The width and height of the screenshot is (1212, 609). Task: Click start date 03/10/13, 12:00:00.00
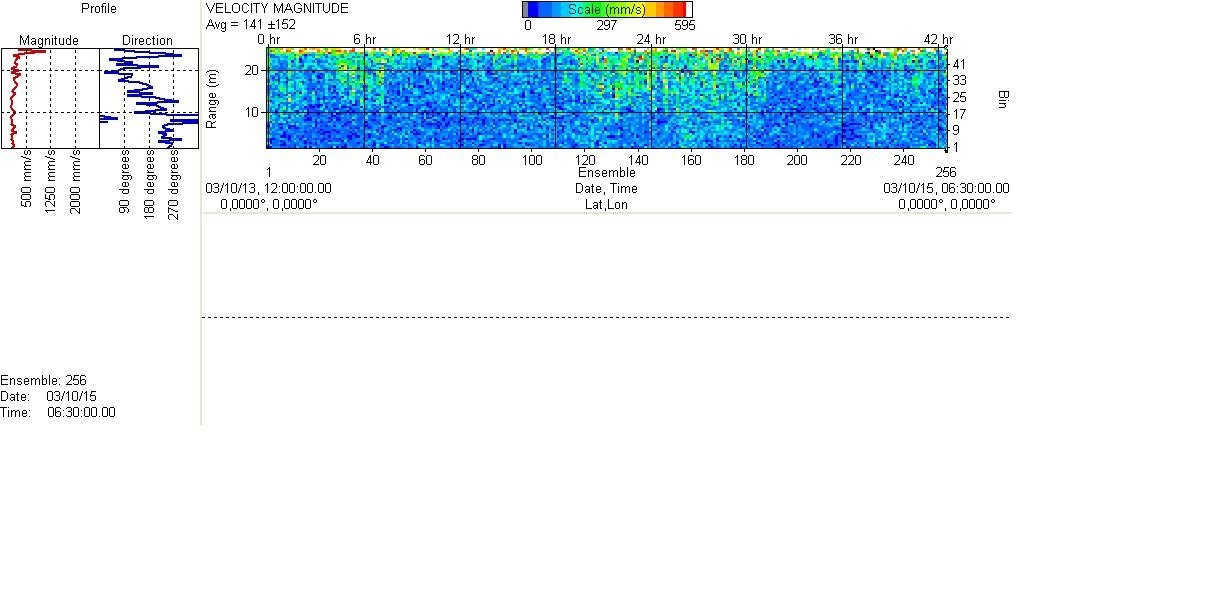268,188
